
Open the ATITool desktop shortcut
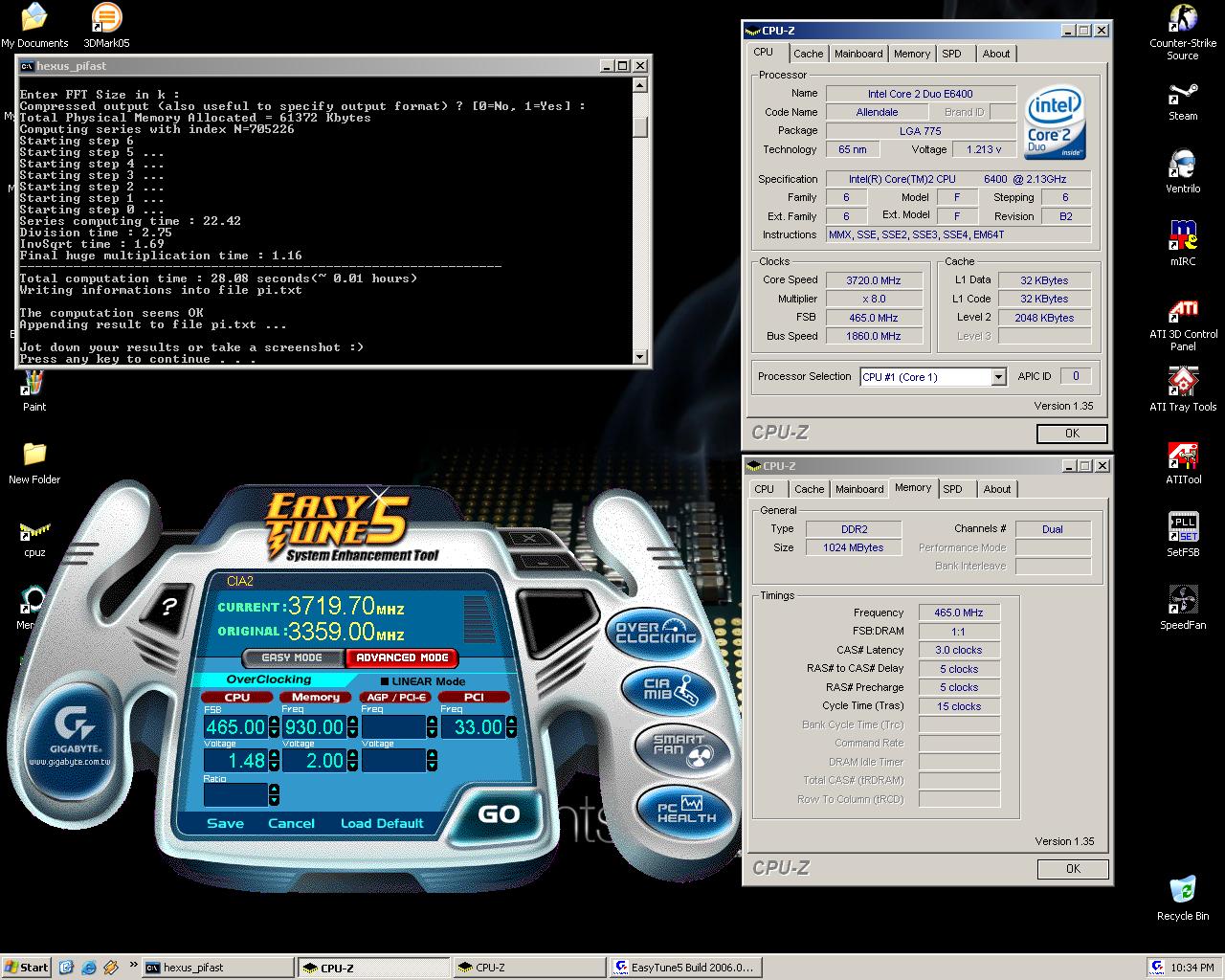click(x=1183, y=463)
